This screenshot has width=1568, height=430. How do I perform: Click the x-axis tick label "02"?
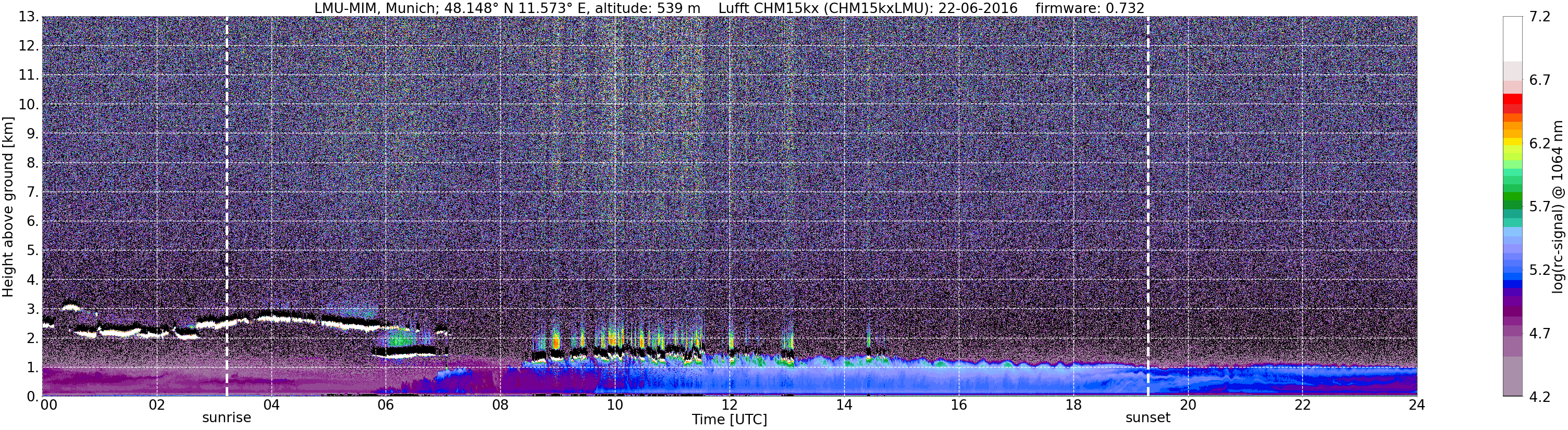(x=156, y=405)
